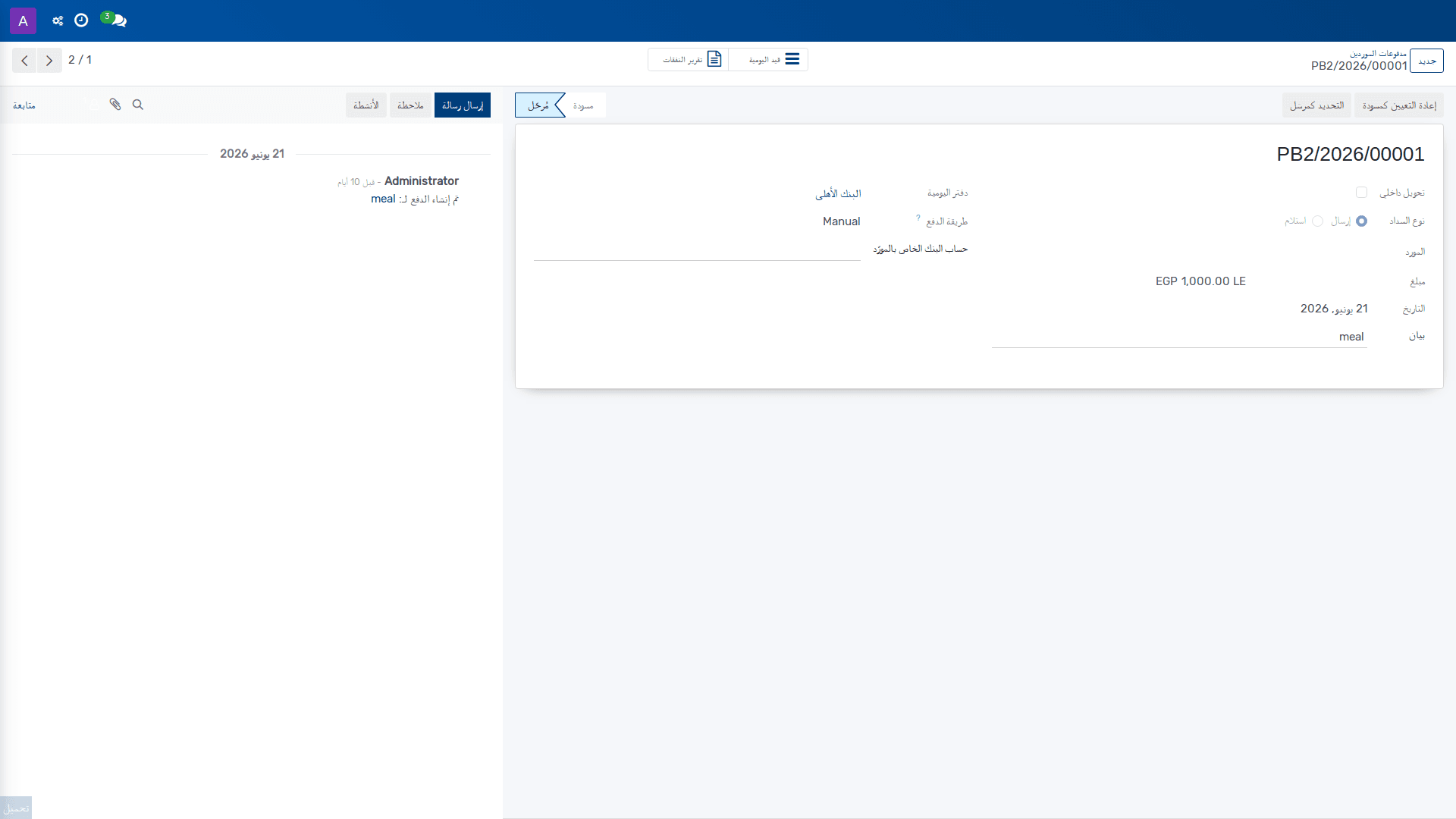The width and height of the screenshot is (1456, 819).
Task: Click reset to draft (إعادة التعيين كمسودة) button
Action: [1398, 105]
